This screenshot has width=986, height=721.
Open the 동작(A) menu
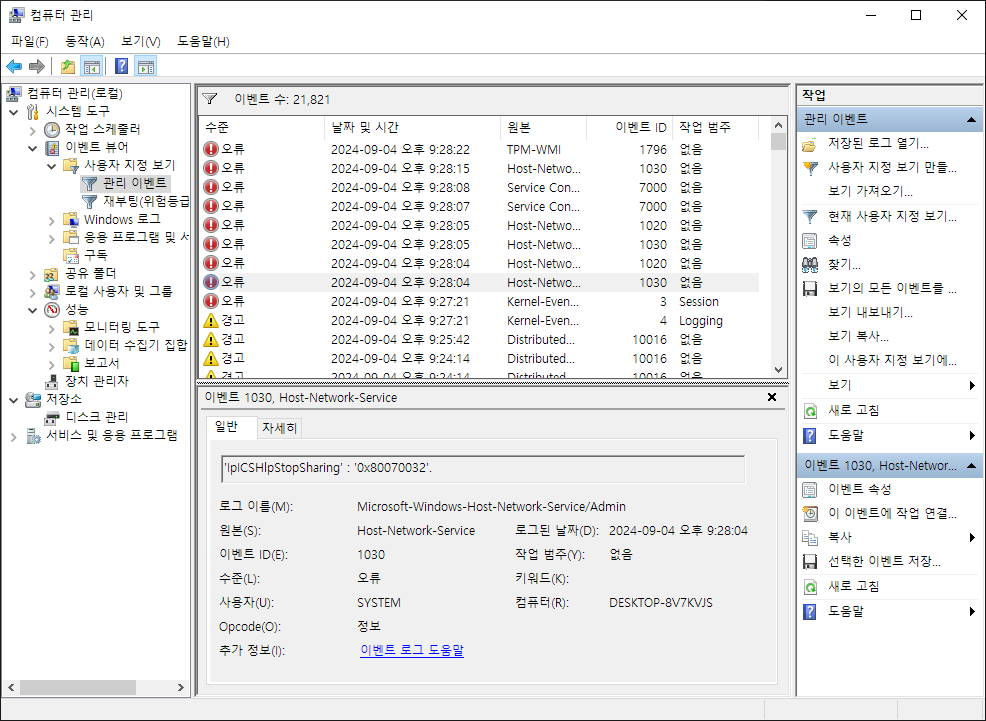click(x=84, y=41)
